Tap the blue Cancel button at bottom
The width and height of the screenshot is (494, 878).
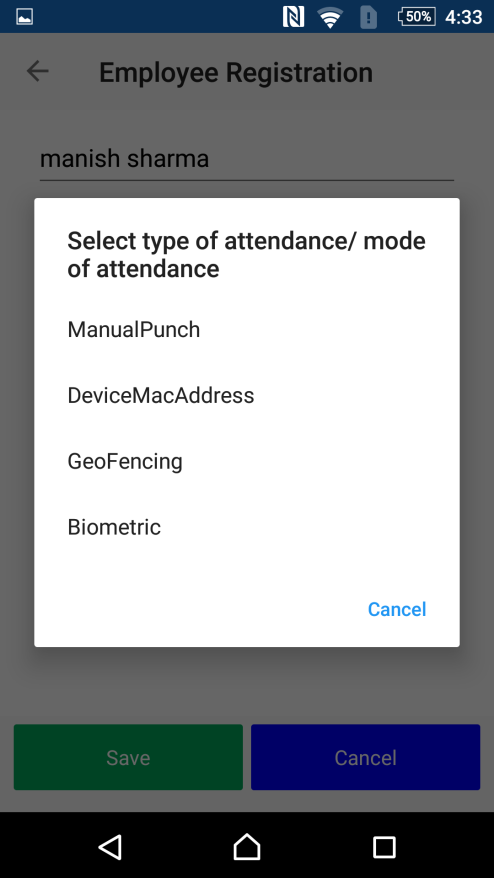pyautogui.click(x=365, y=757)
